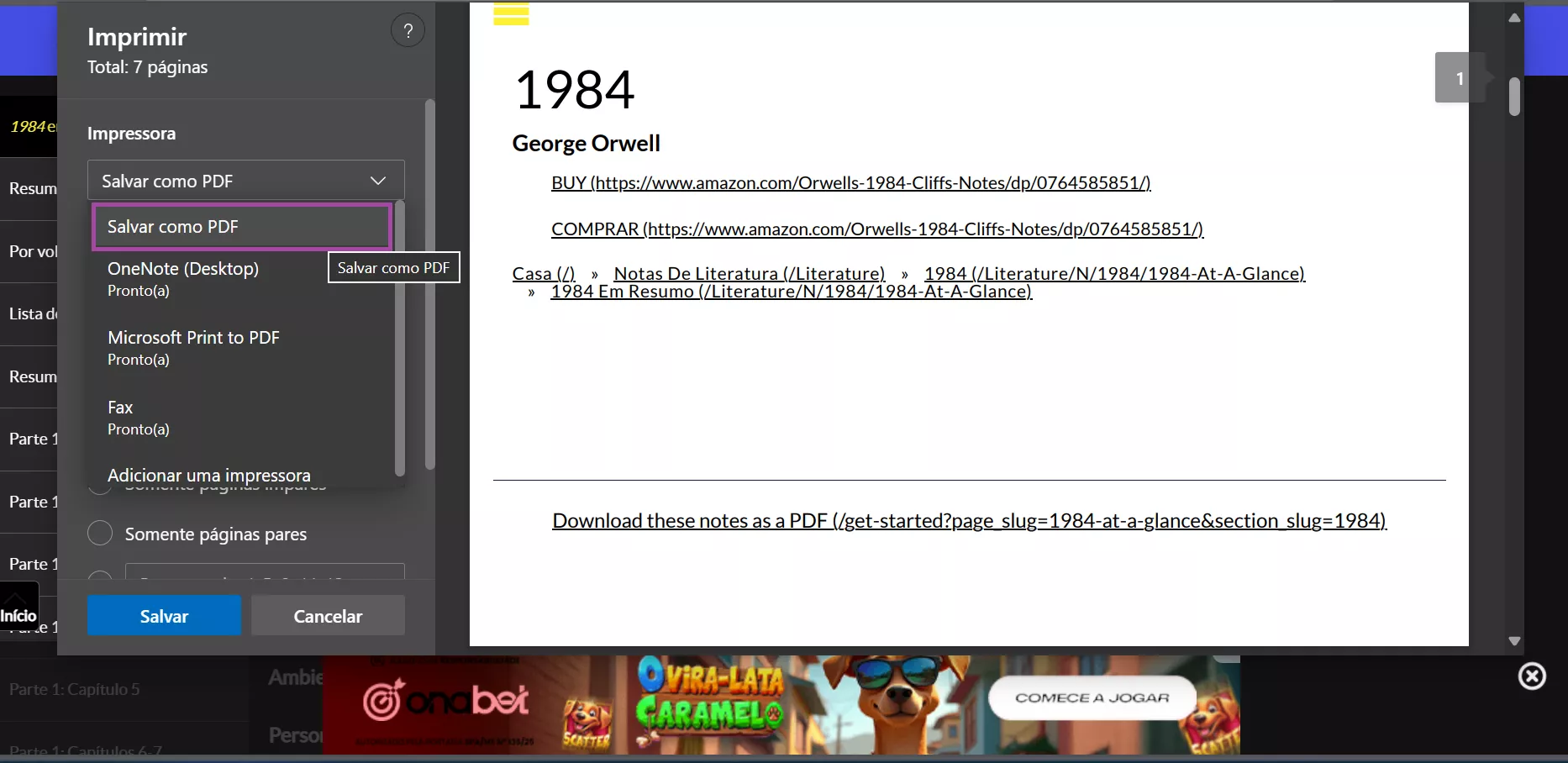Open the COMPRAR Amazon link in preview

click(877, 229)
